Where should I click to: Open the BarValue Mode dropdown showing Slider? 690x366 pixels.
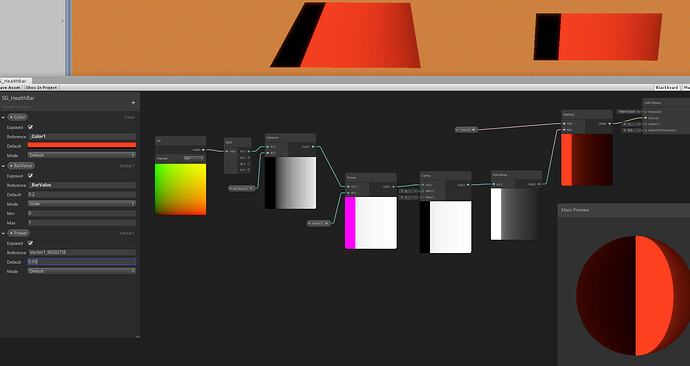coord(81,204)
